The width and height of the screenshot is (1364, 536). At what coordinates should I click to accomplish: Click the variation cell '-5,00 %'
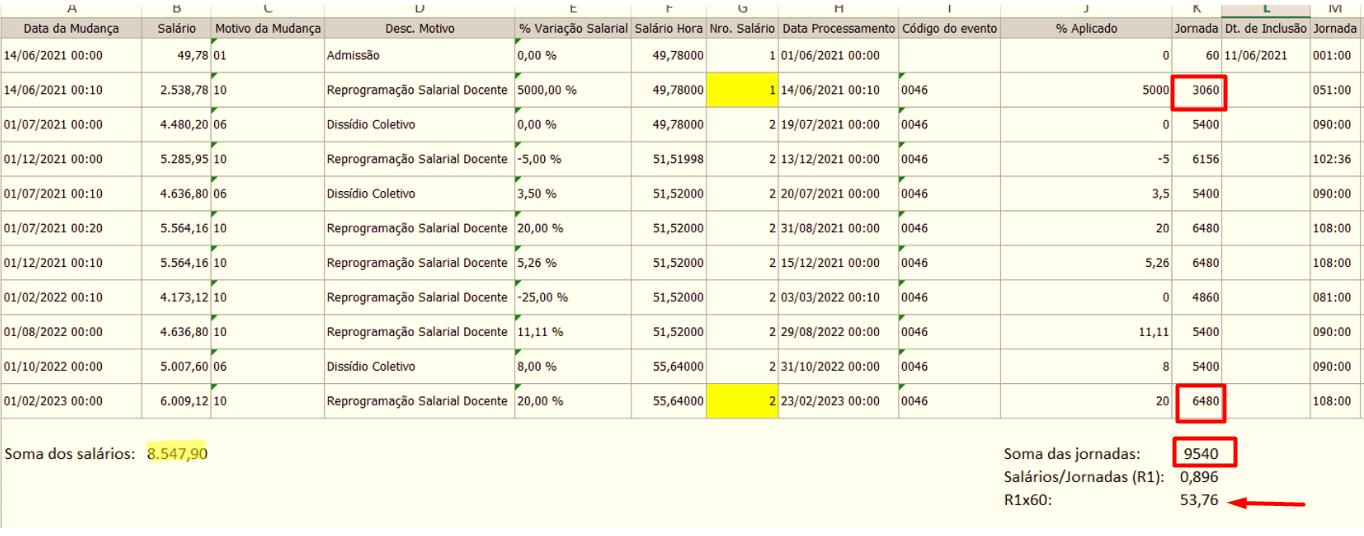pos(574,159)
